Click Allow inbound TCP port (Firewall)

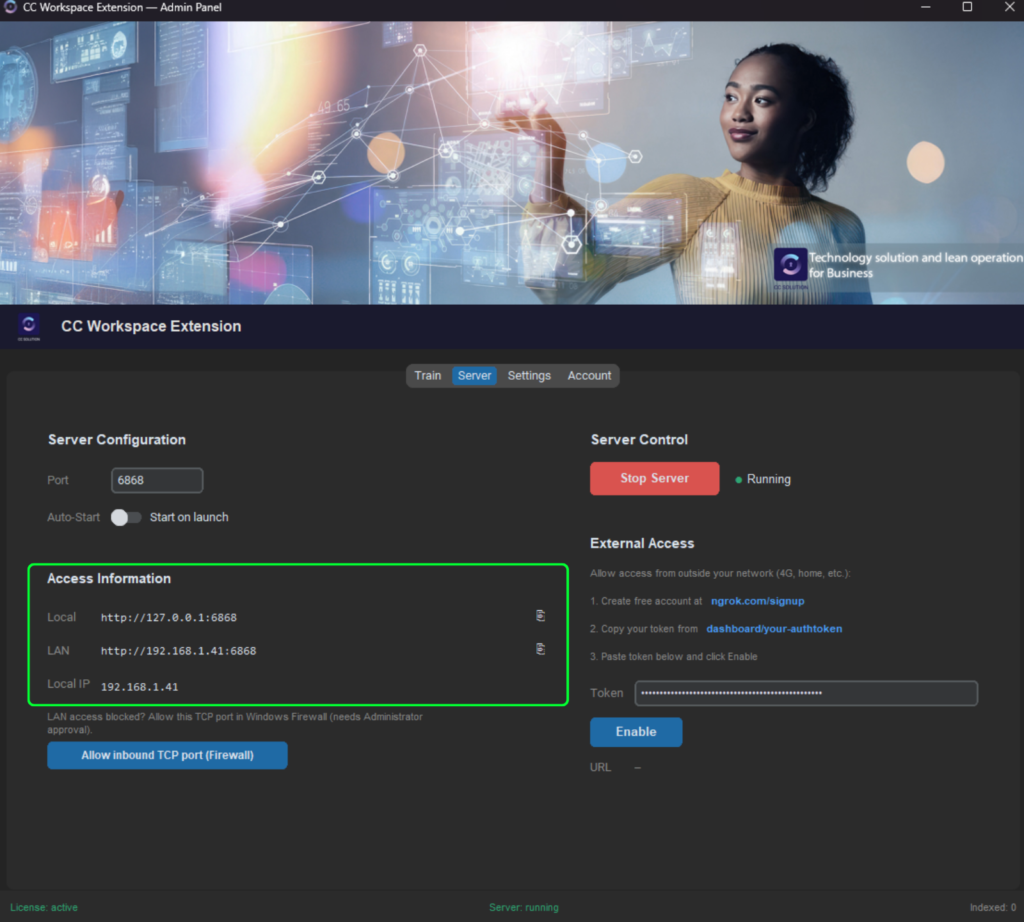point(167,755)
